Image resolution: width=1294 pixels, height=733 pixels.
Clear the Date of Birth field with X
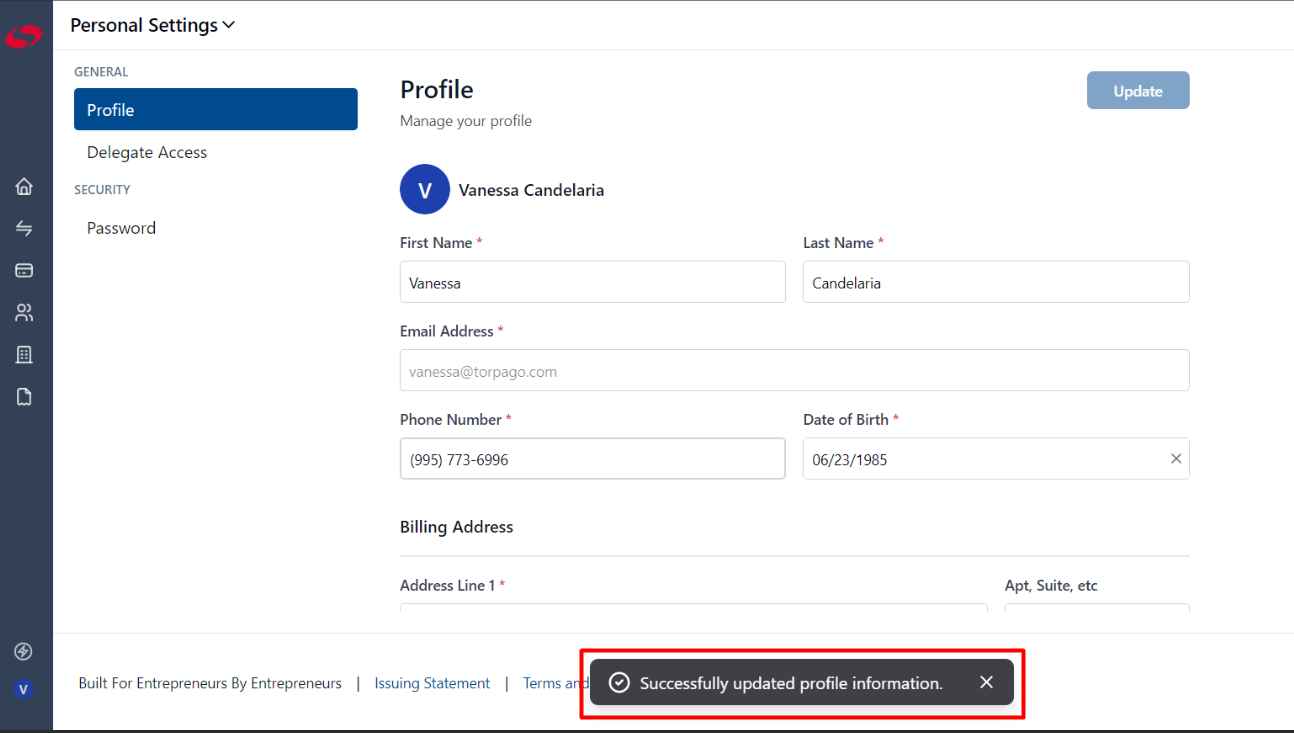tap(1176, 459)
